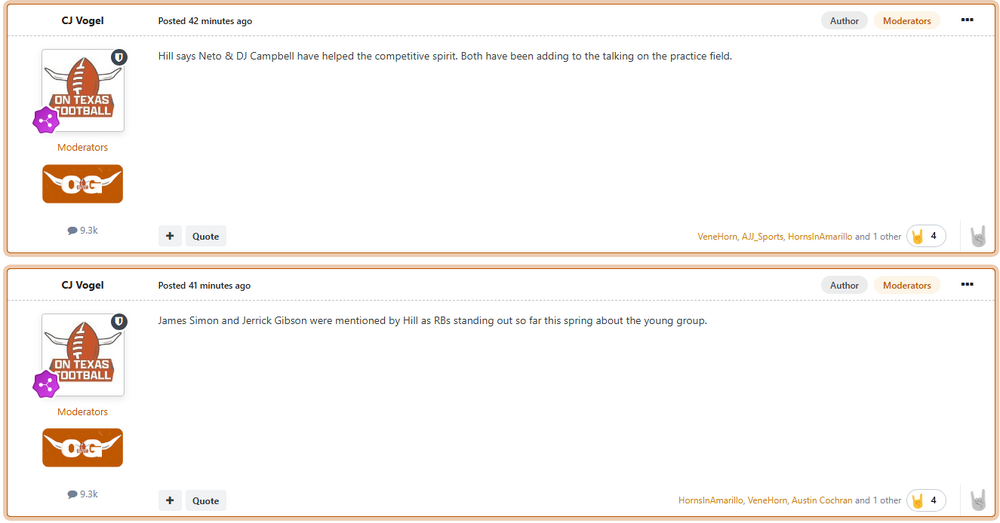Image resolution: width=1000 pixels, height=523 pixels.
Task: Quote the post about Neto & DJ Campbell
Action: pos(206,236)
